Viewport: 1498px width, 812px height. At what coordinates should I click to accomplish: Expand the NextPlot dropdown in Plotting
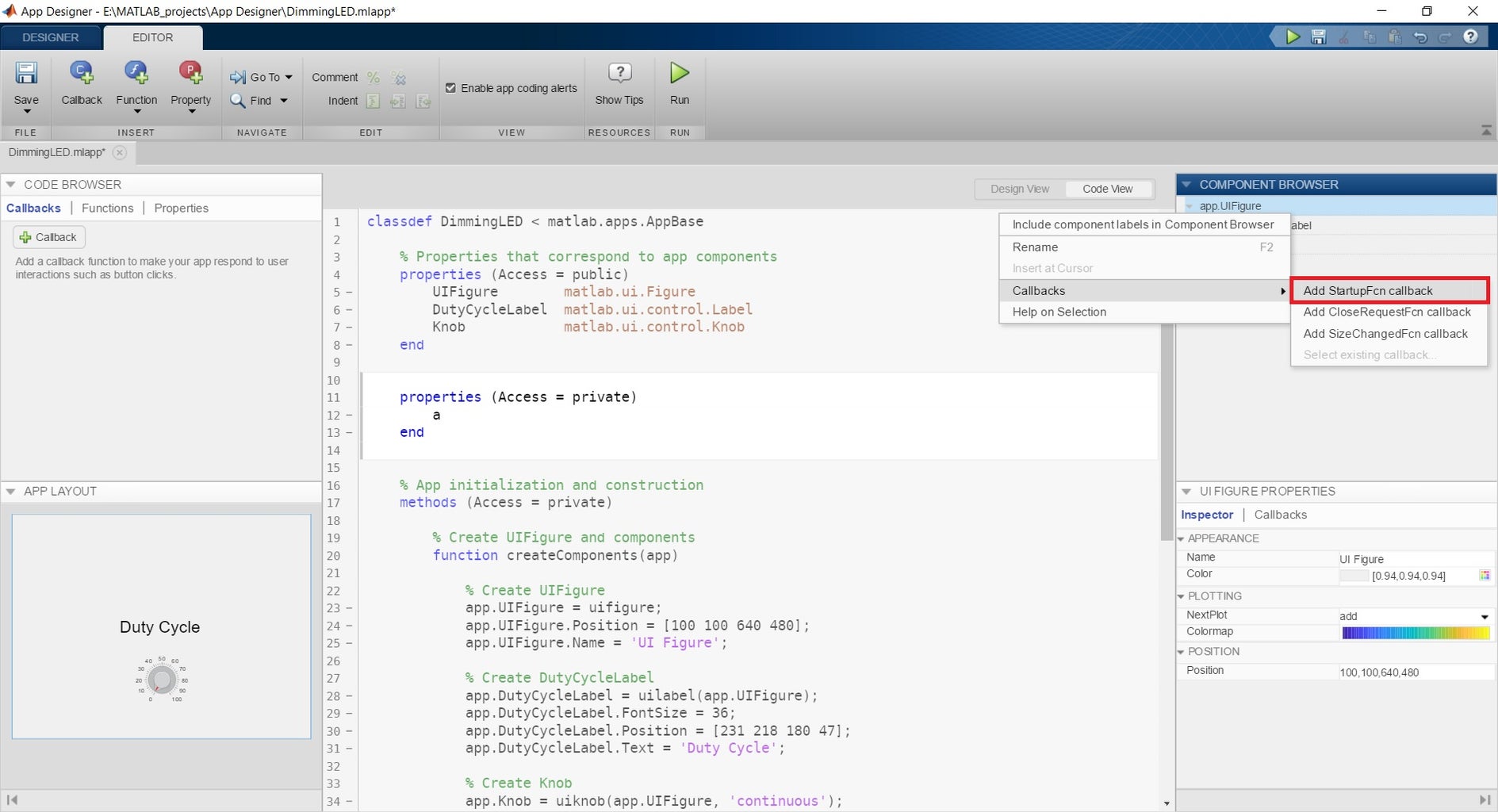point(1484,616)
